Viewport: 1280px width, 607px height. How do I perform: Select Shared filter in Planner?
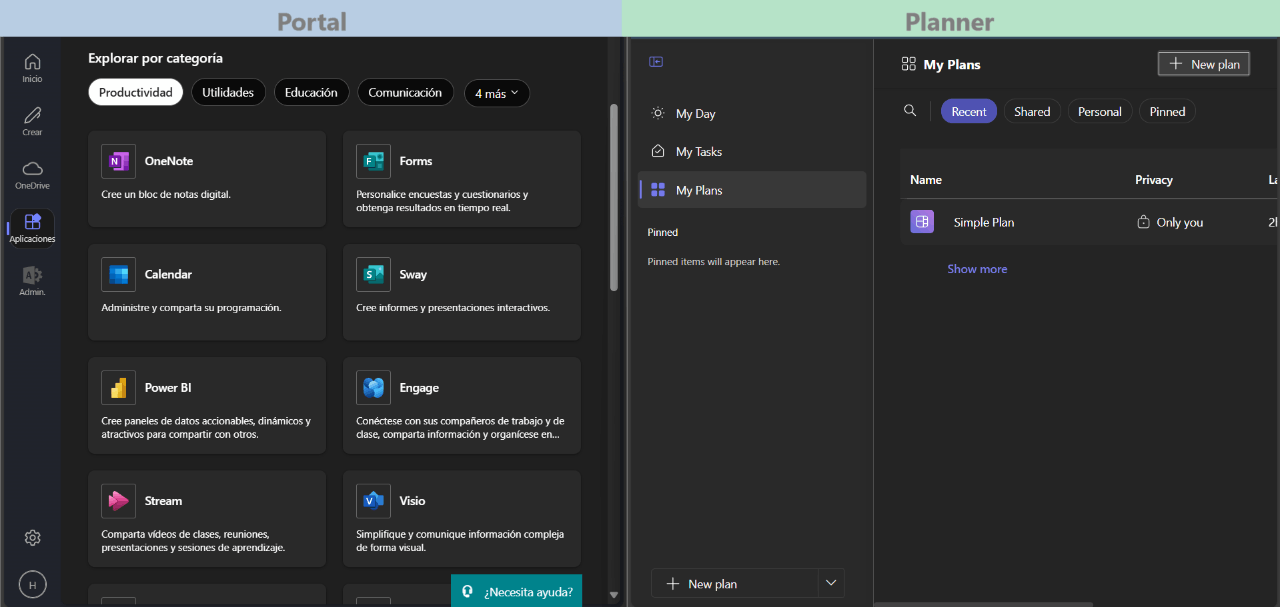point(1032,112)
